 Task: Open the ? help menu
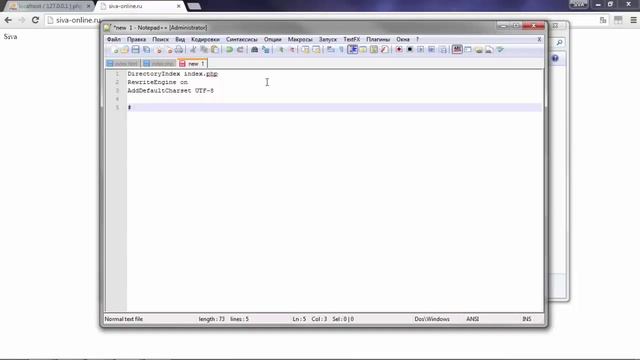pos(417,39)
